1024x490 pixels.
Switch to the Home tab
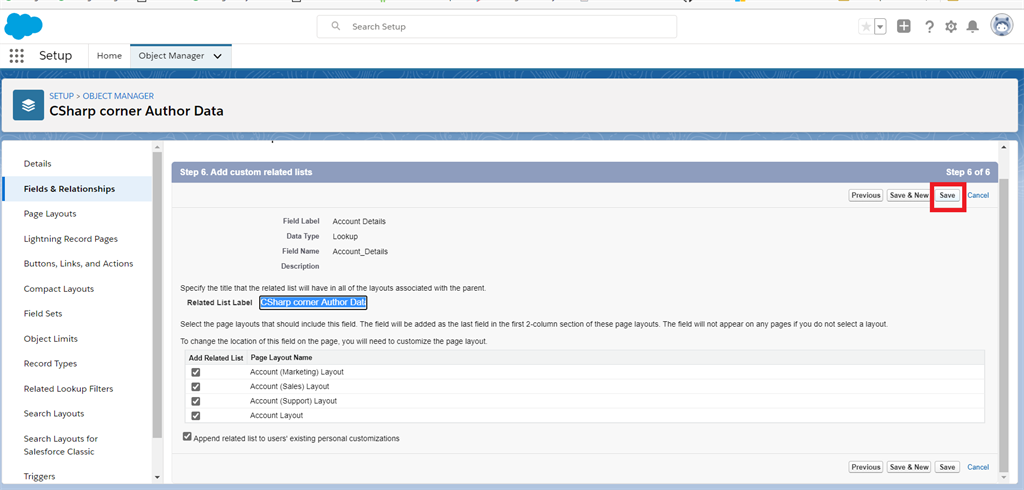(109, 56)
